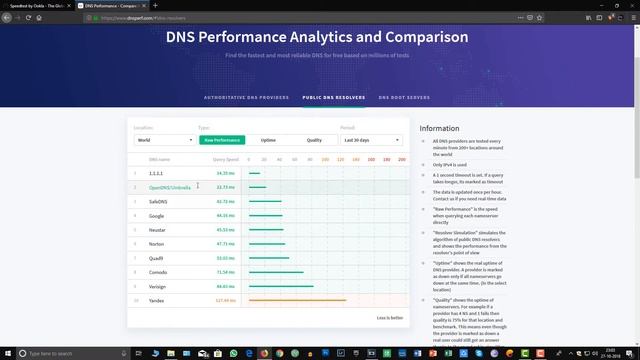Open the Firefox library icon
Viewport: 640px width, 360px height.
tap(589, 18)
